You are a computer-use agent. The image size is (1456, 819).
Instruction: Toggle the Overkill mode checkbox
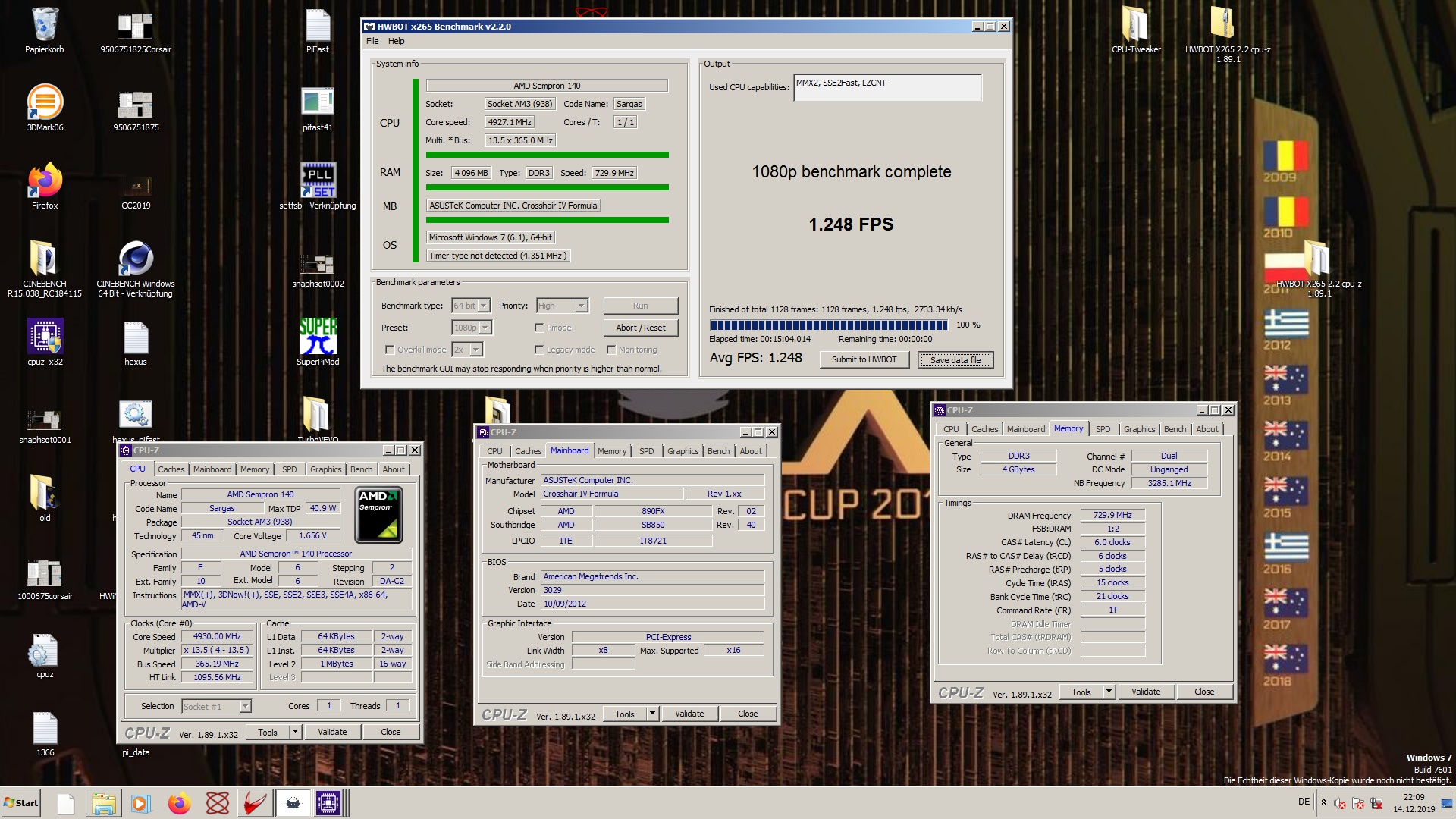[390, 350]
